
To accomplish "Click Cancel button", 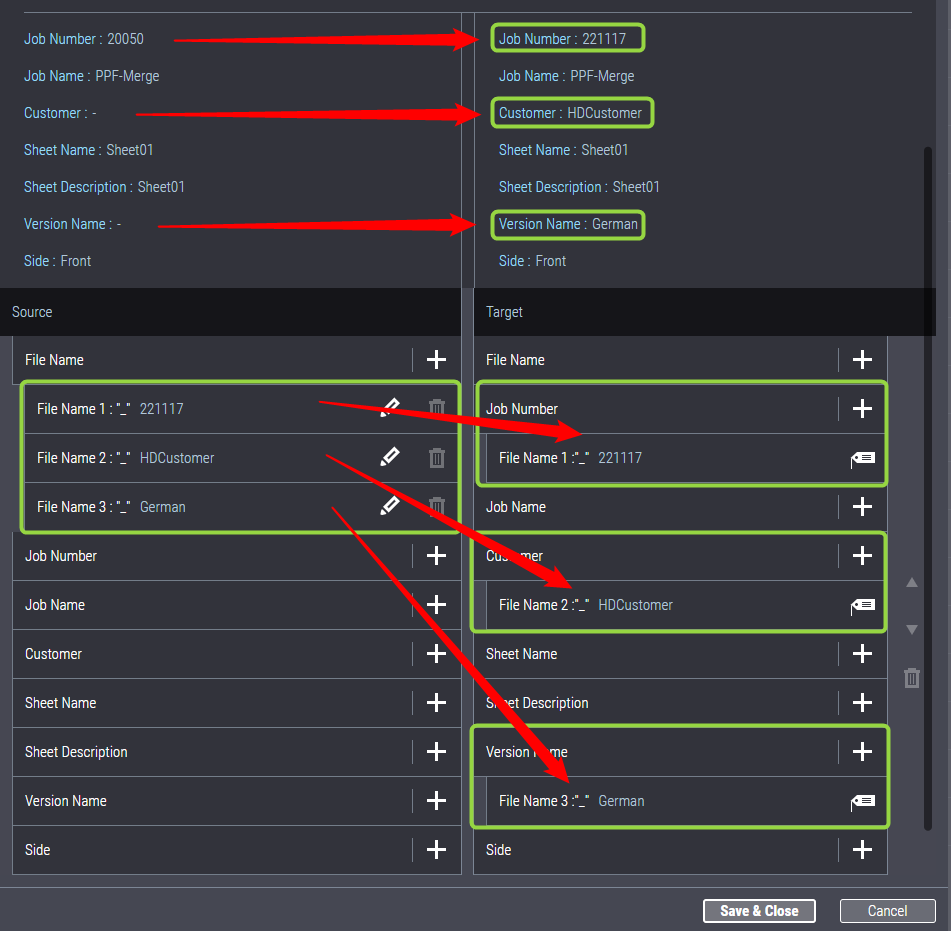I will [887, 911].
